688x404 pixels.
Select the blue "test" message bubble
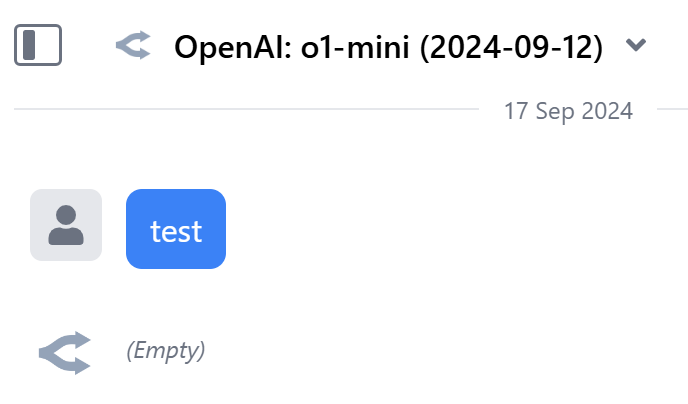[176, 229]
